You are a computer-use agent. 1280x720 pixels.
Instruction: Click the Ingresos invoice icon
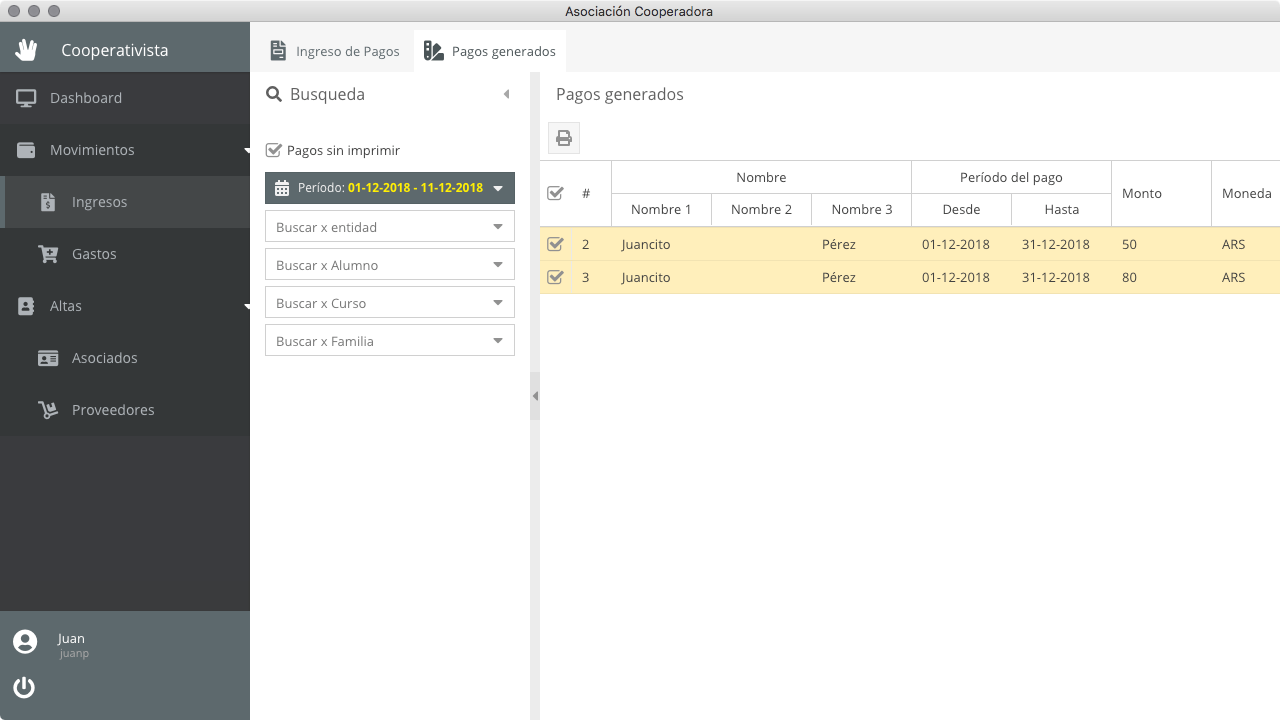(48, 202)
